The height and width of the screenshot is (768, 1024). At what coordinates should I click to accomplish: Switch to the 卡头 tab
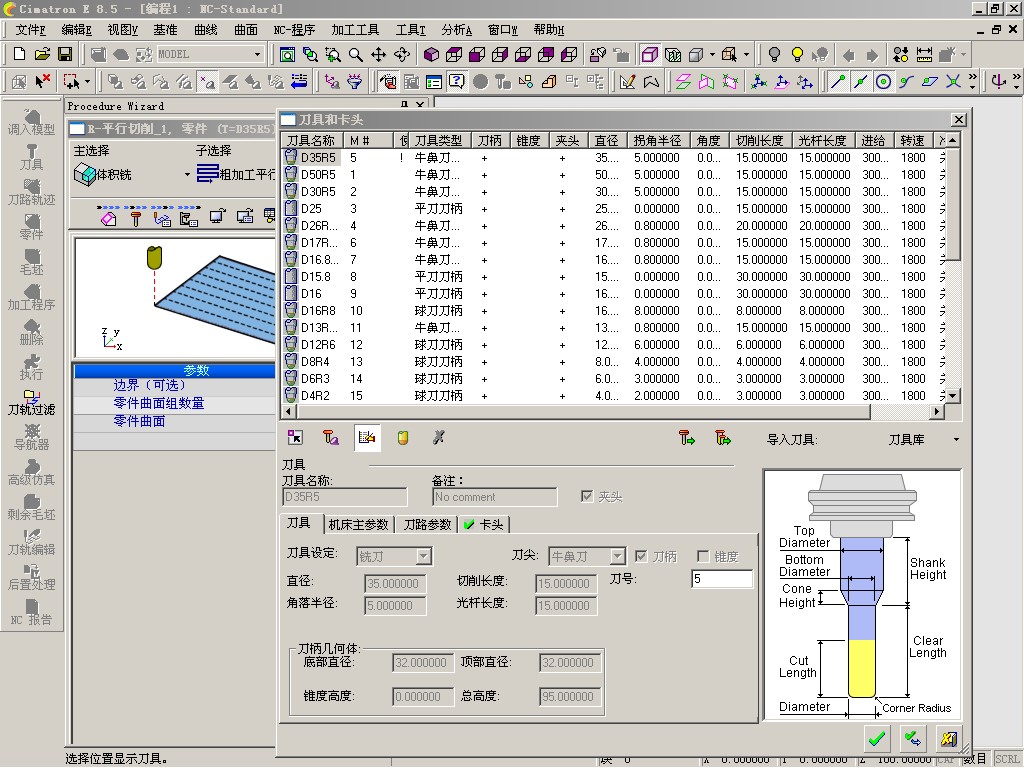tap(485, 524)
